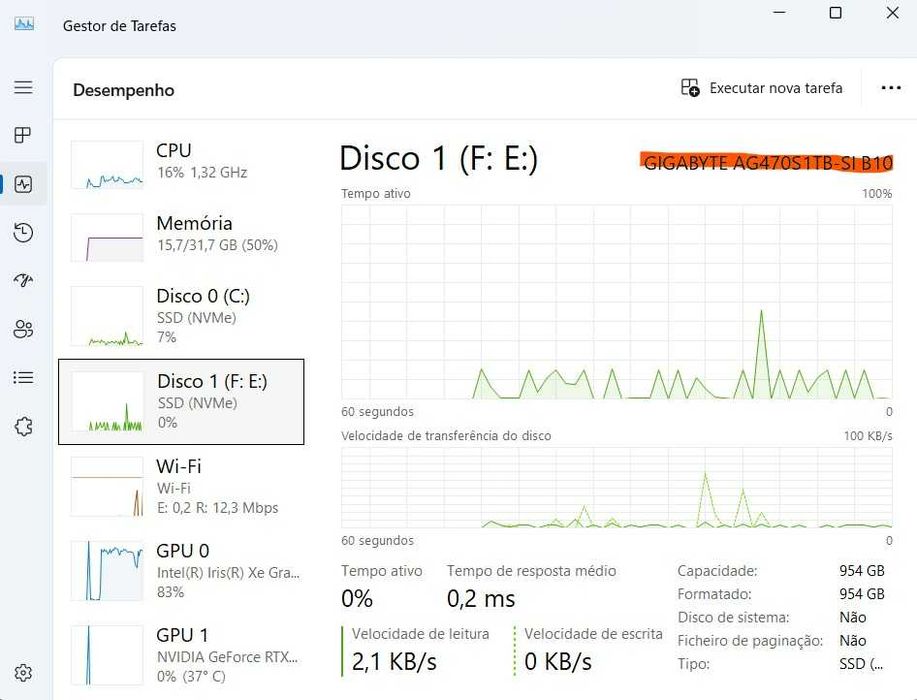This screenshot has height=700, width=917.
Task: Open the Details list page icon
Action: point(23,377)
